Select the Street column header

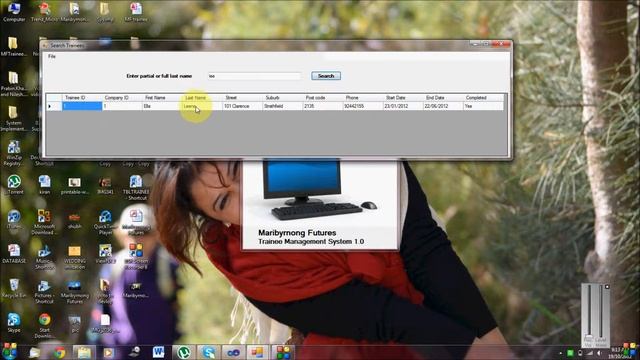pyautogui.click(x=242, y=98)
